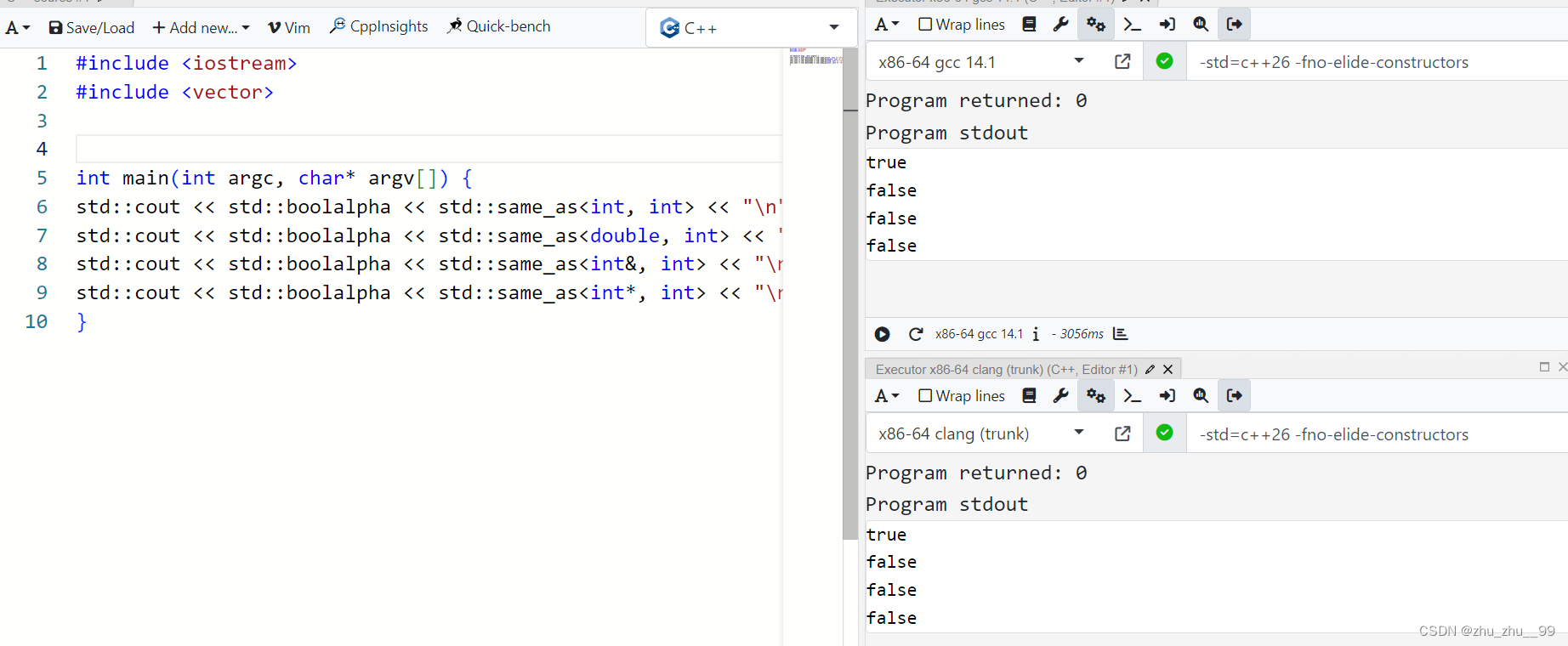Click line number 10 in gutter
This screenshot has width=1568, height=646.
pos(37,321)
